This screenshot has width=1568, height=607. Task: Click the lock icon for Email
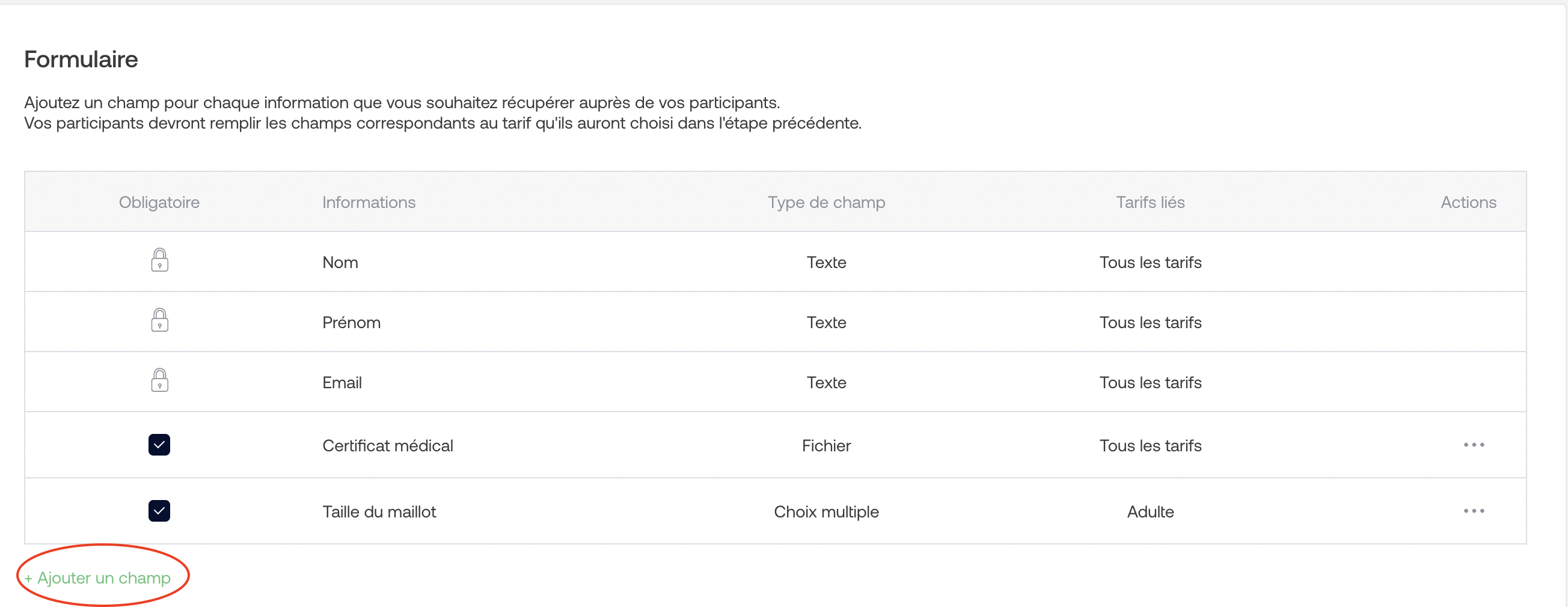[159, 381]
